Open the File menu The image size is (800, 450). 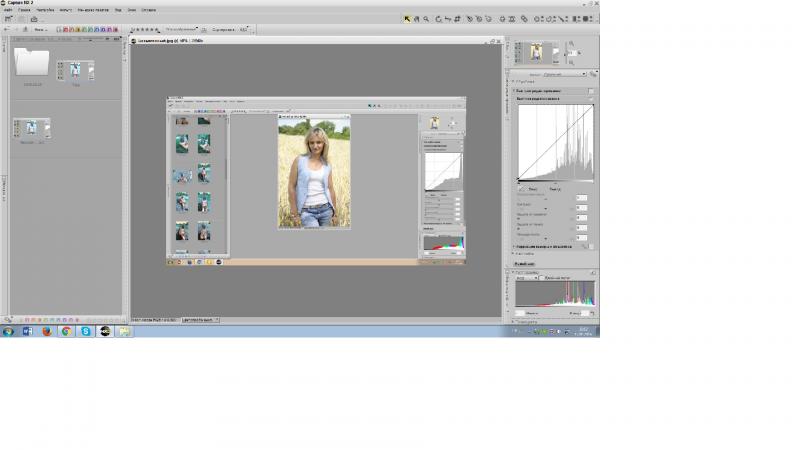click(x=8, y=10)
